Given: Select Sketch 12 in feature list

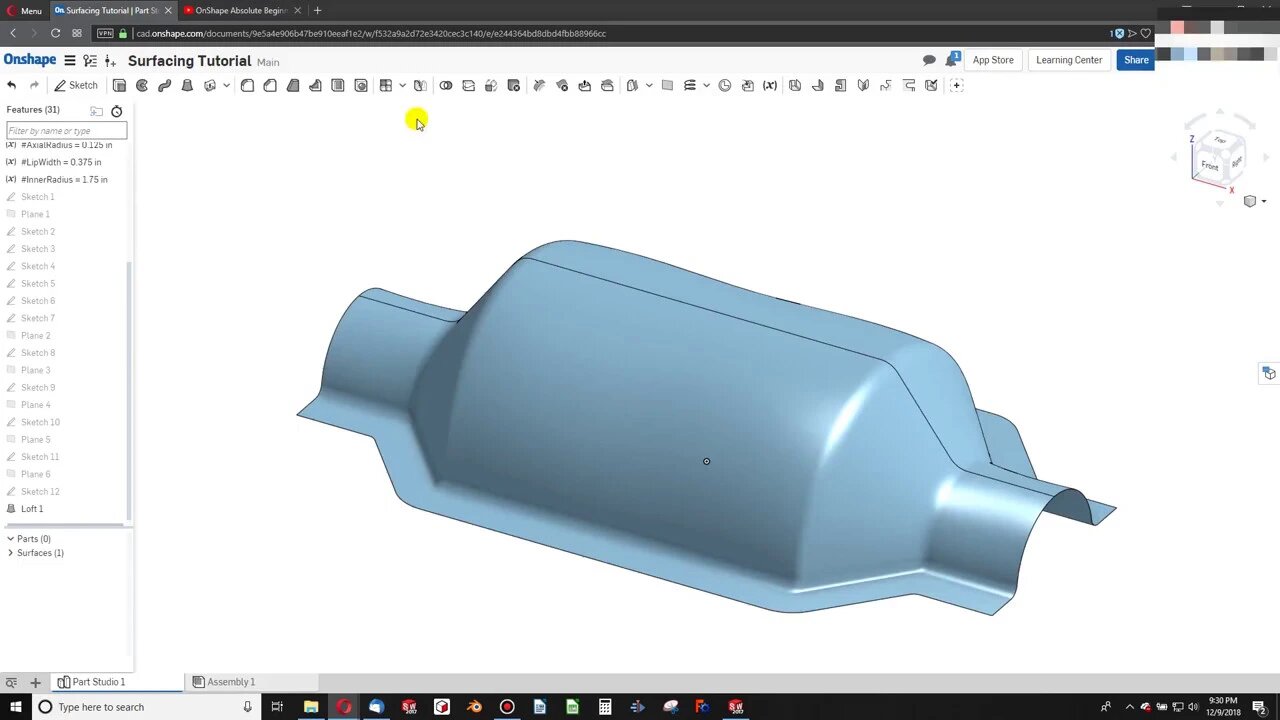Looking at the screenshot, I should point(40,491).
